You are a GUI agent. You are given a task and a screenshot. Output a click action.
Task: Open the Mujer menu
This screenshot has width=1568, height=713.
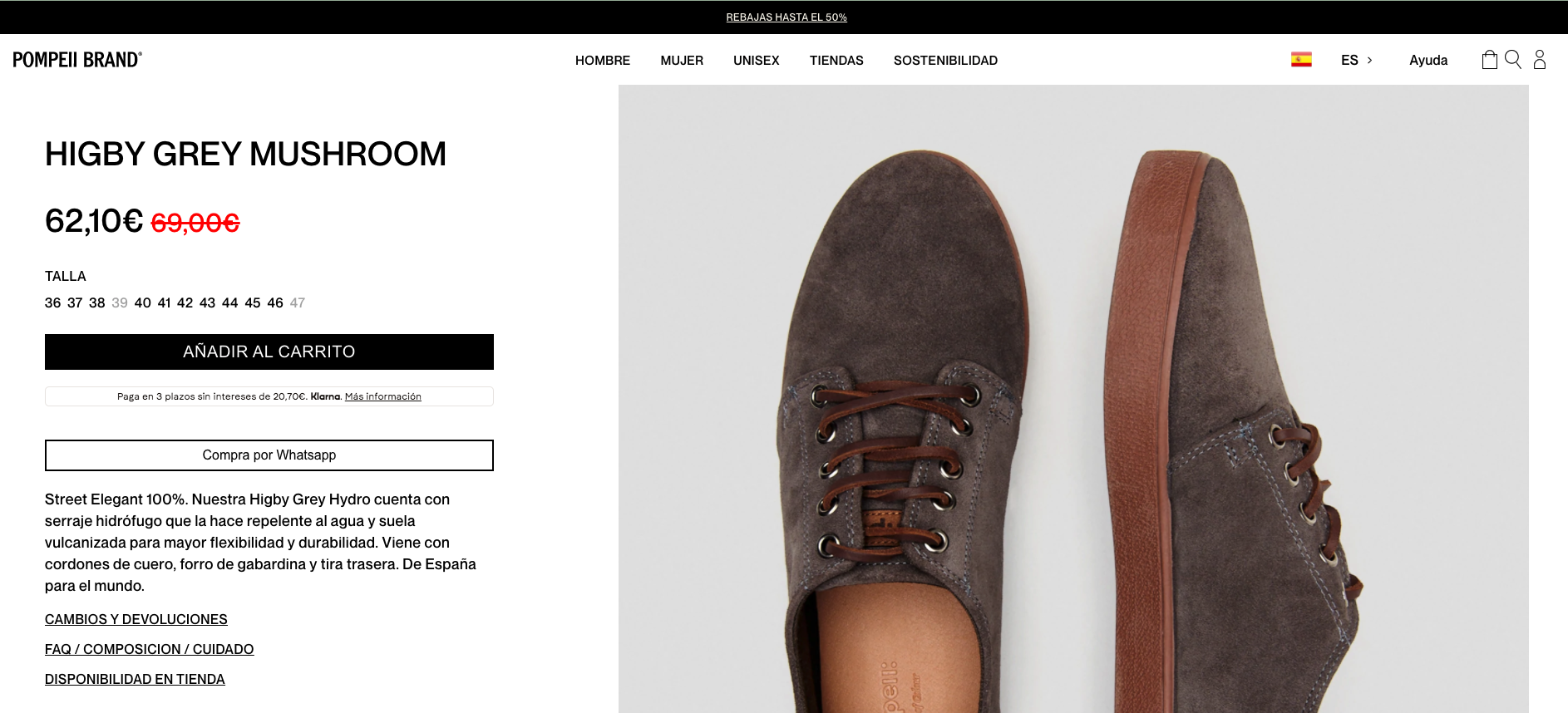pyautogui.click(x=682, y=60)
